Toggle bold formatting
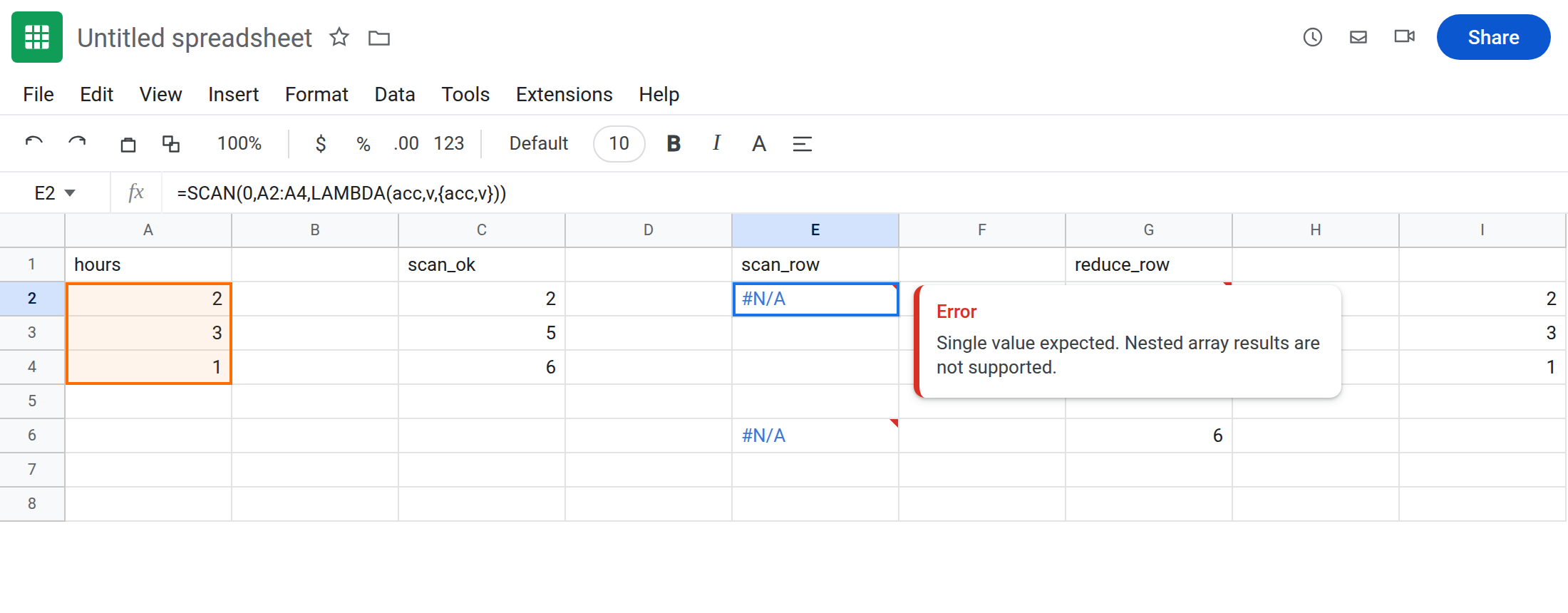The height and width of the screenshot is (613, 1568). 674,144
